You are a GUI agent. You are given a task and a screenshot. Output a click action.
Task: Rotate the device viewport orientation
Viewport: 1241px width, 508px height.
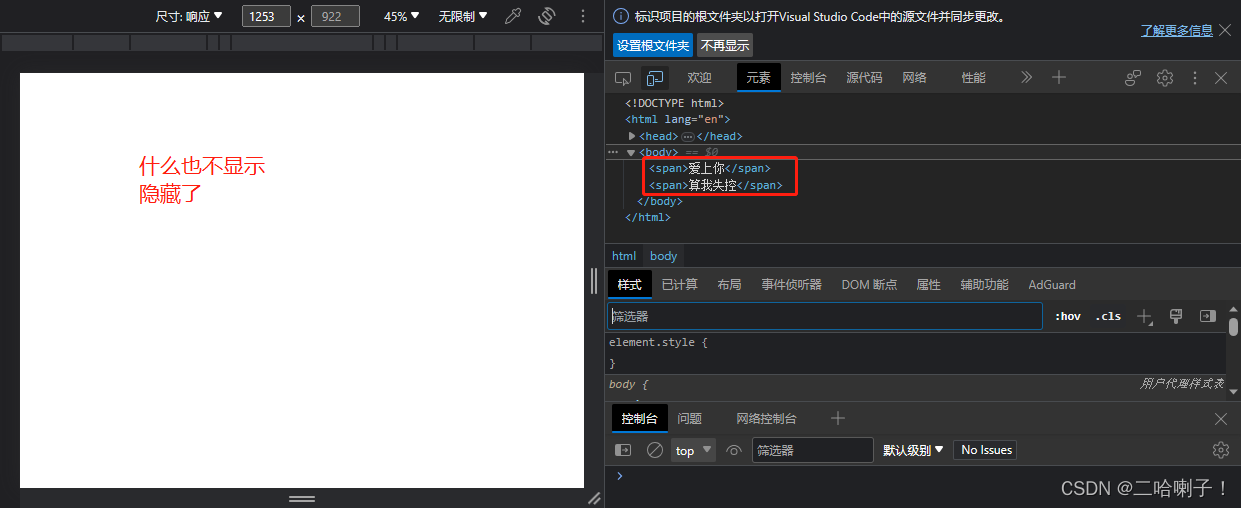547,17
